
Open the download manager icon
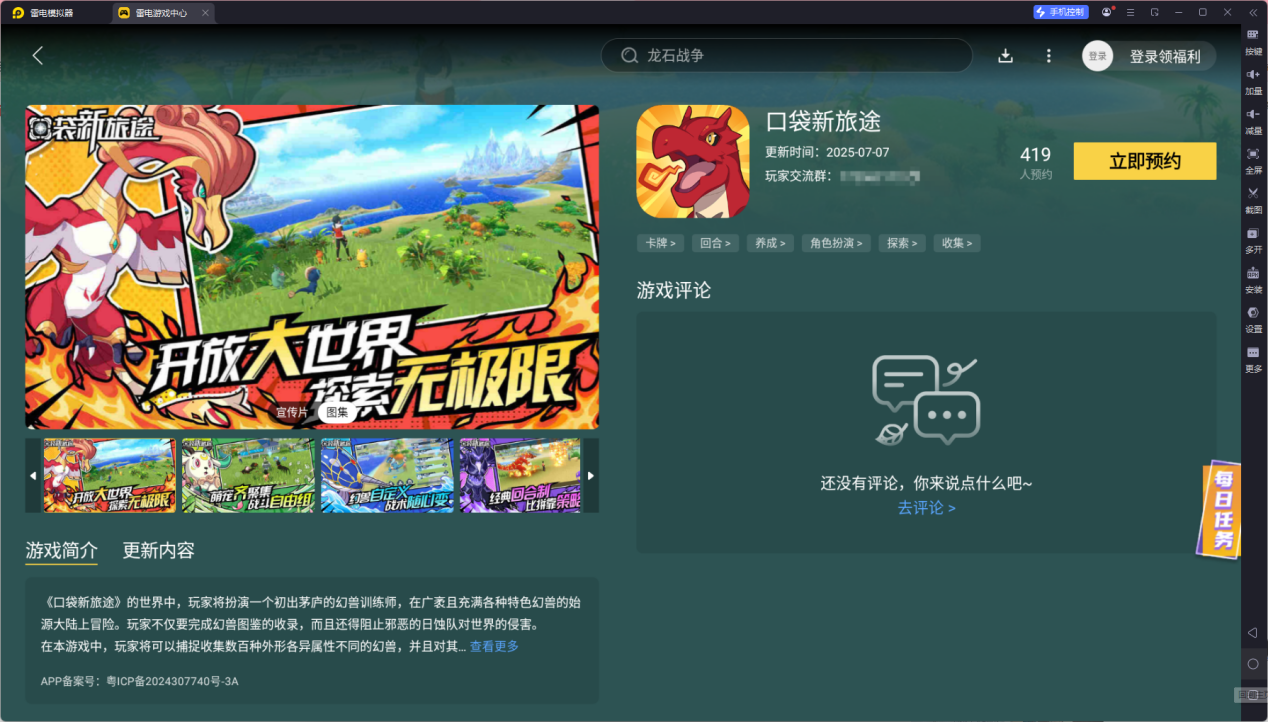point(1006,56)
